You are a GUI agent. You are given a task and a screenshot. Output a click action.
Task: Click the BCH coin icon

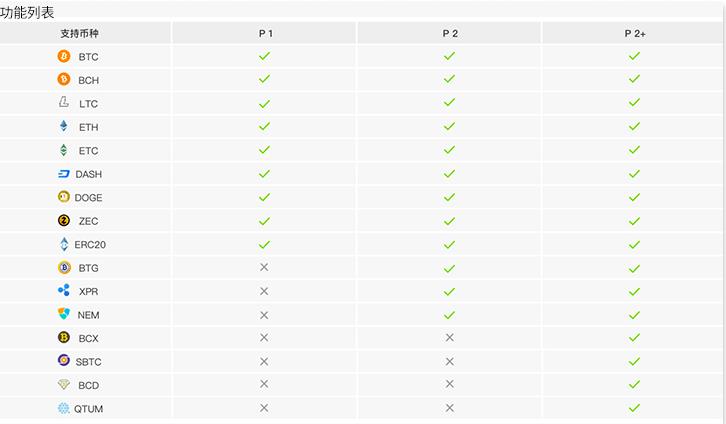pyautogui.click(x=64, y=80)
